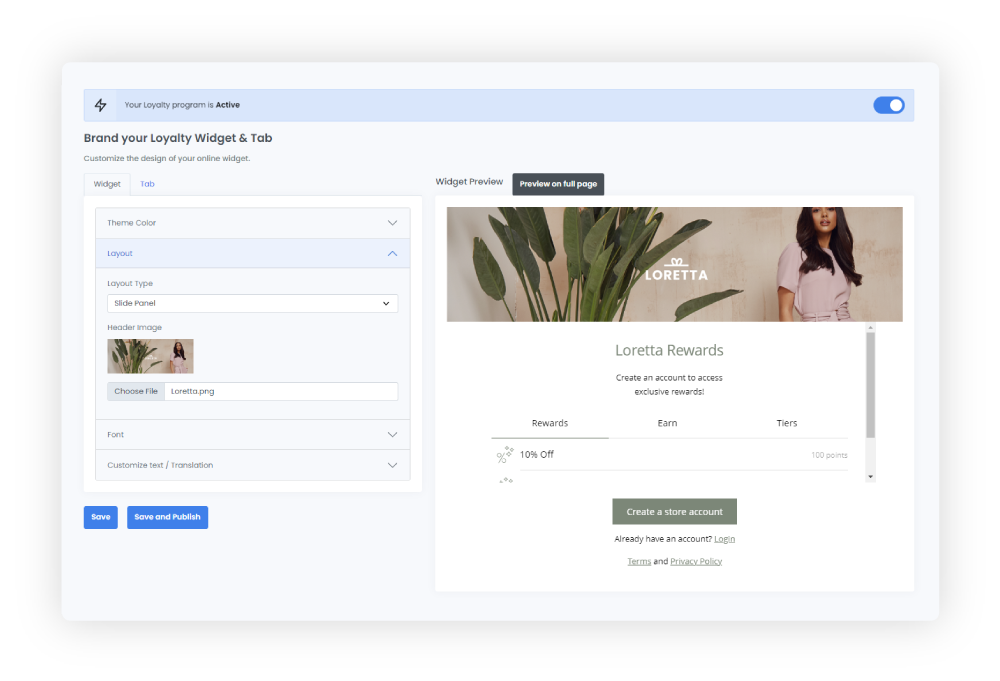Click the preview vertical scrollbar thumb

pos(871,385)
